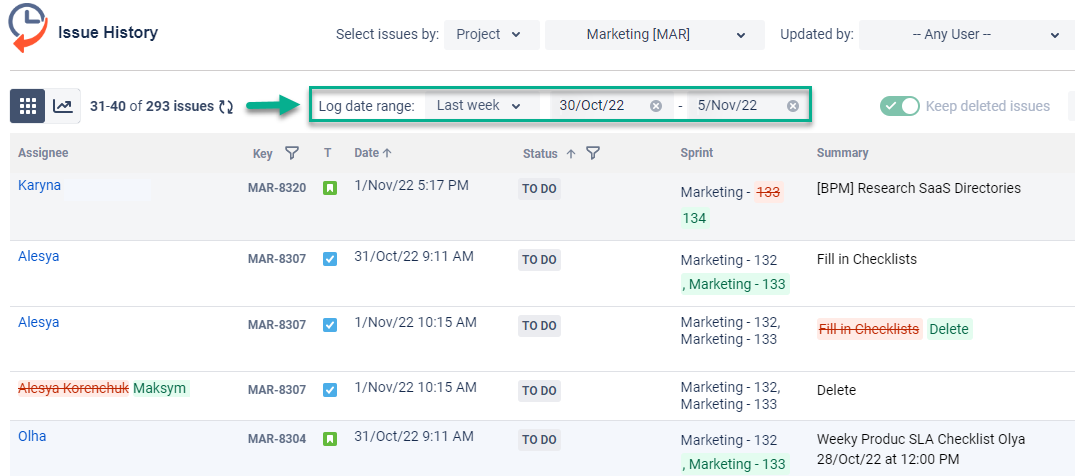Click the Summary column header
Screen dimensions: 1075x476
(843, 153)
